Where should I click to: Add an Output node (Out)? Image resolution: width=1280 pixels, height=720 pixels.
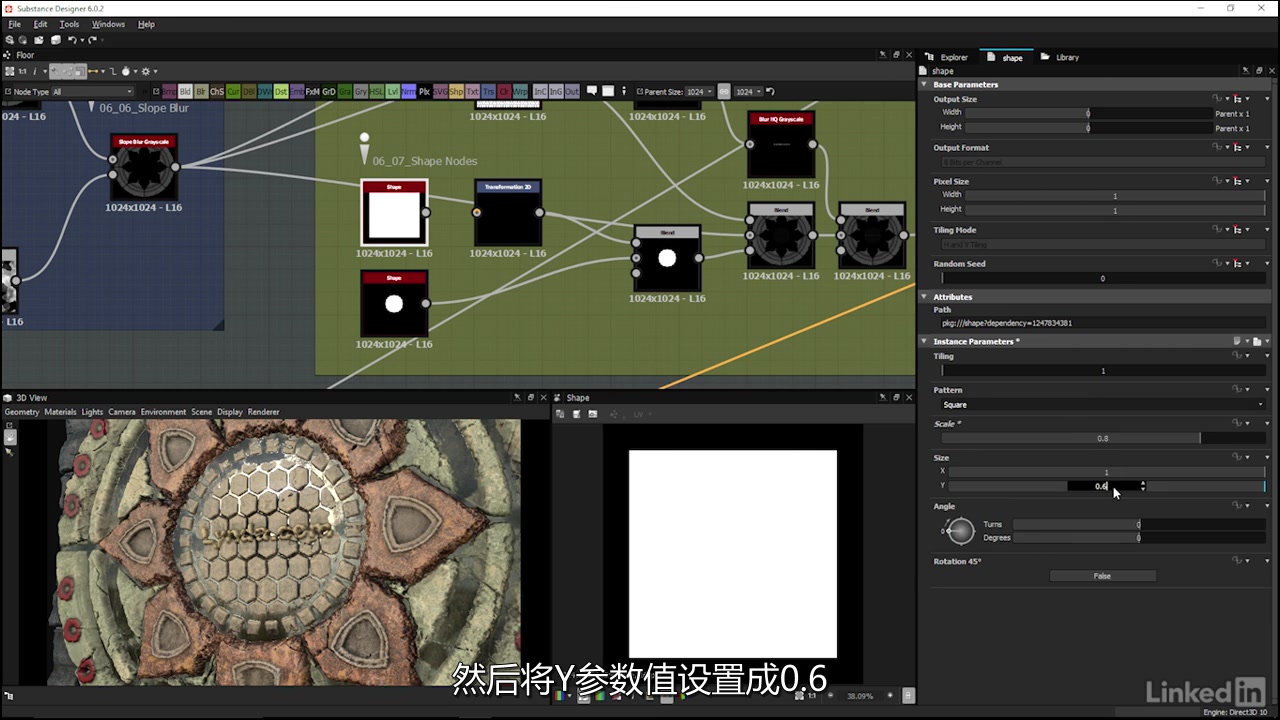pos(571,91)
